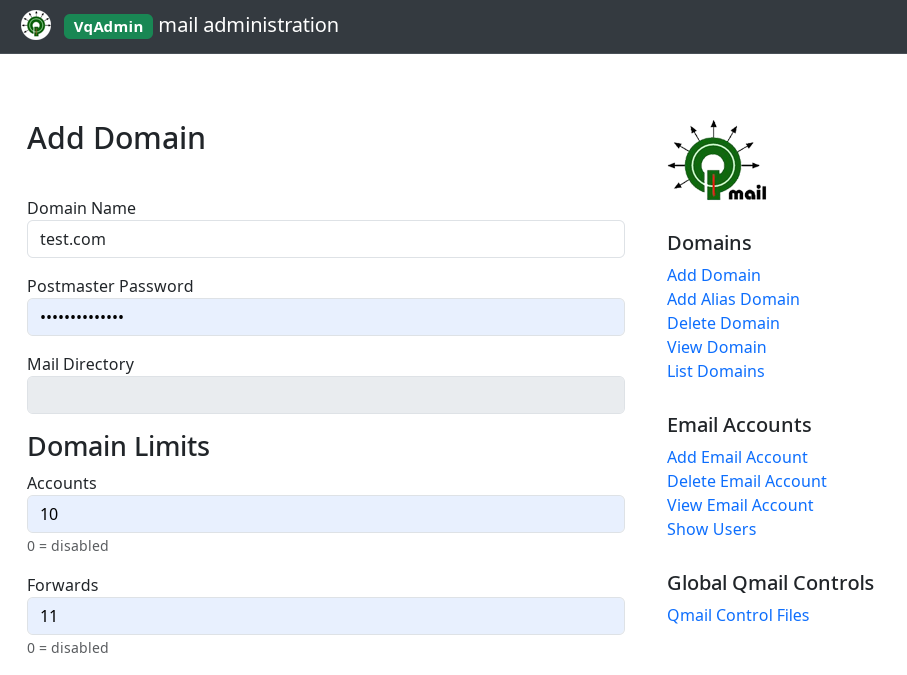Focus the Forwards limit field
Viewport: 907px width, 675px height.
(326, 616)
